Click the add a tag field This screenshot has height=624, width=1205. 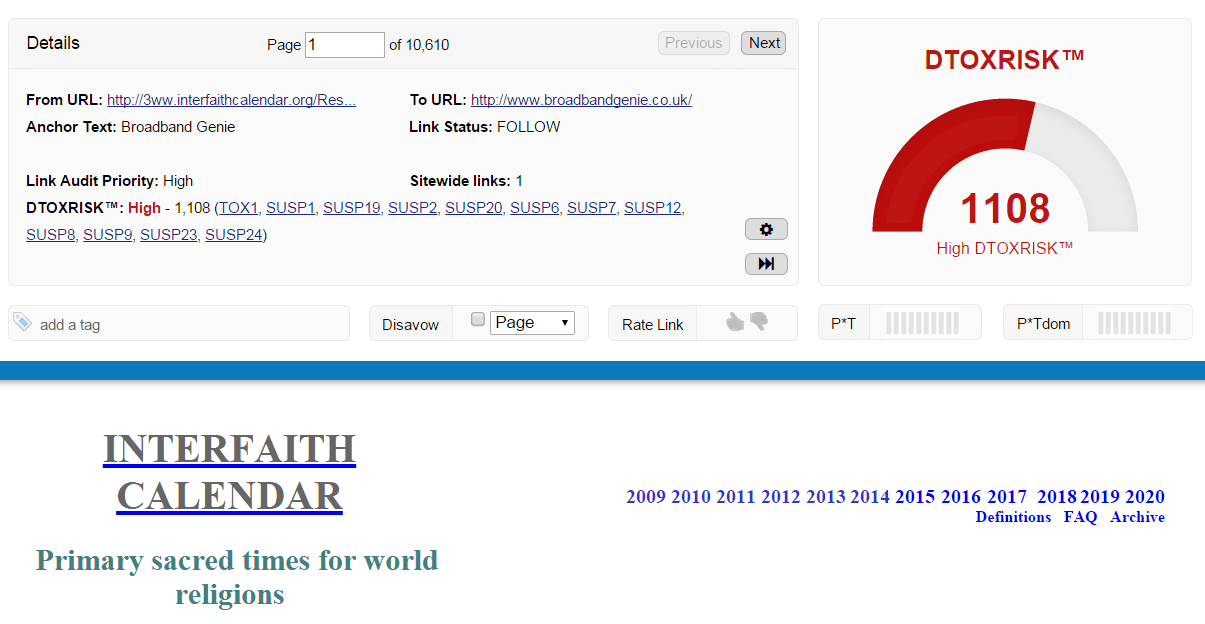click(x=190, y=324)
